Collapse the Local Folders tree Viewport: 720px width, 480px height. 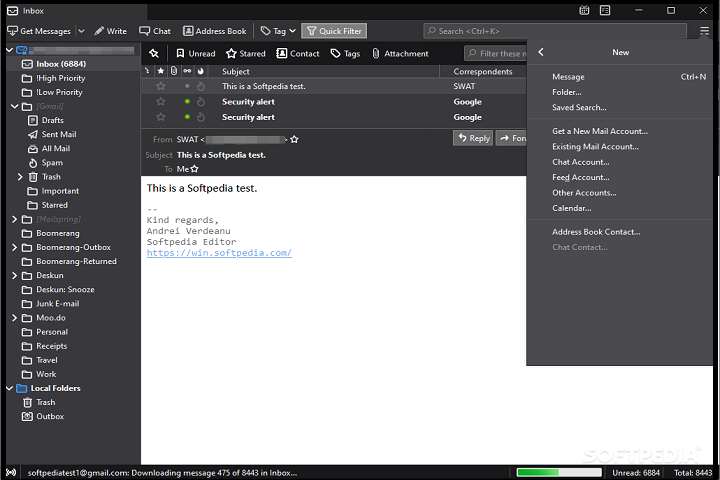pyautogui.click(x=11, y=388)
